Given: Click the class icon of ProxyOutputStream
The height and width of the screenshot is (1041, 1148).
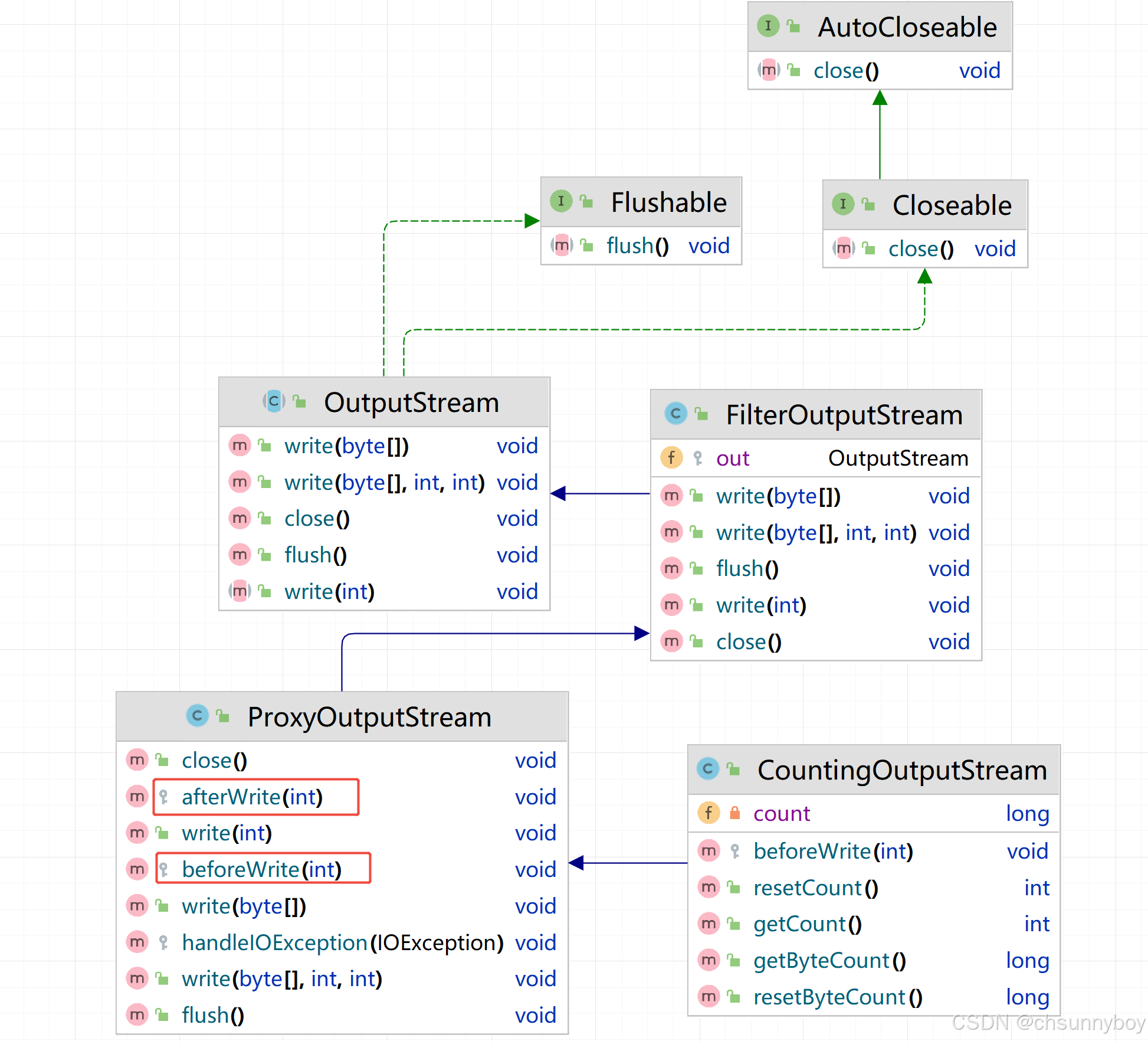Looking at the screenshot, I should (x=197, y=716).
